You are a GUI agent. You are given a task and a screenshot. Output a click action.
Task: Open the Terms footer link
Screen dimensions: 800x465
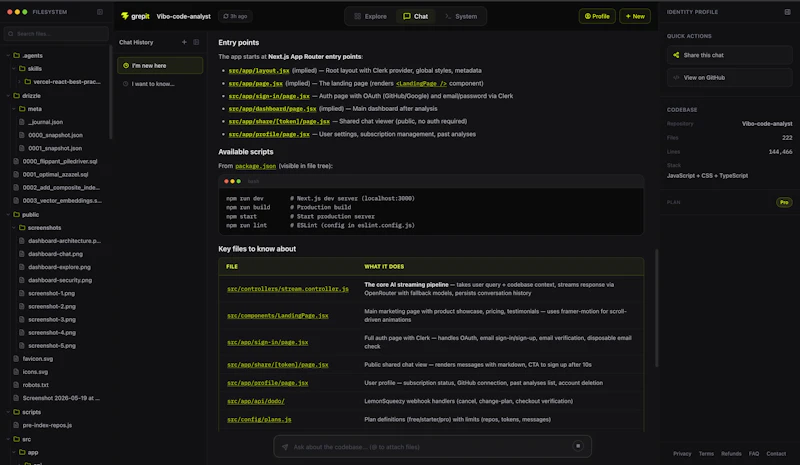click(706, 453)
